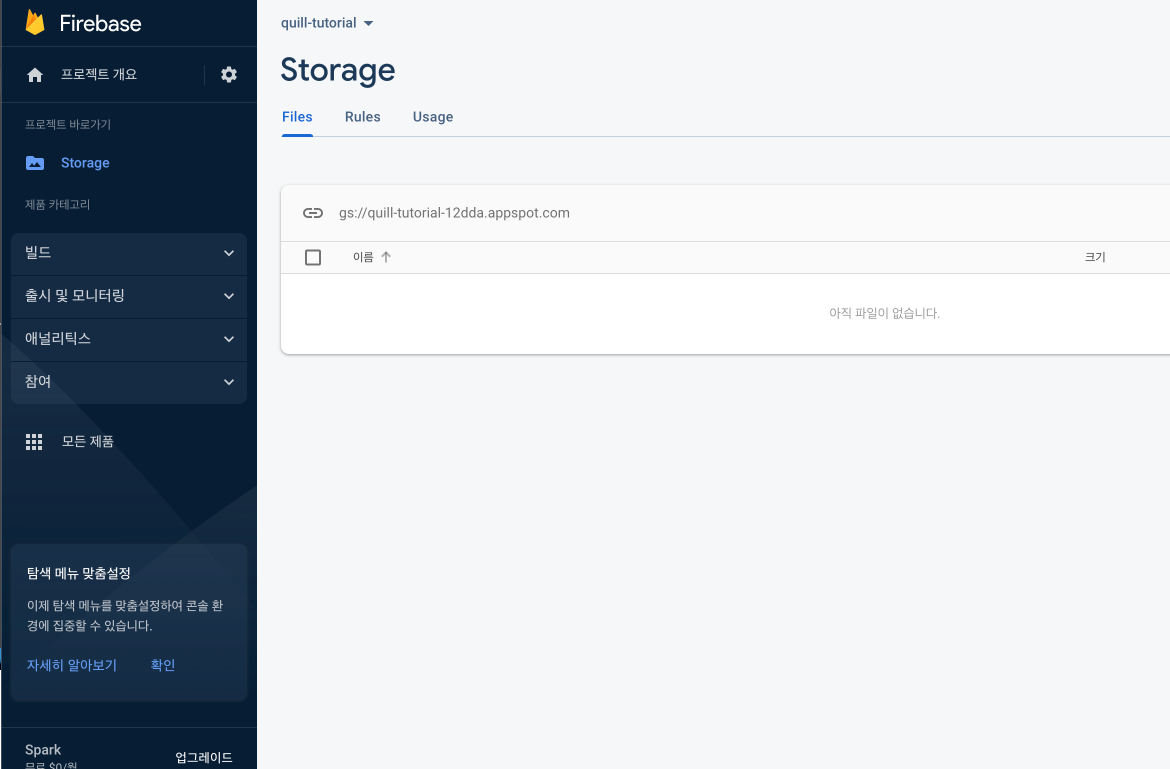Click the 제품 카테고리 section label
Viewport: 1170px width, 769px height.
(x=57, y=204)
